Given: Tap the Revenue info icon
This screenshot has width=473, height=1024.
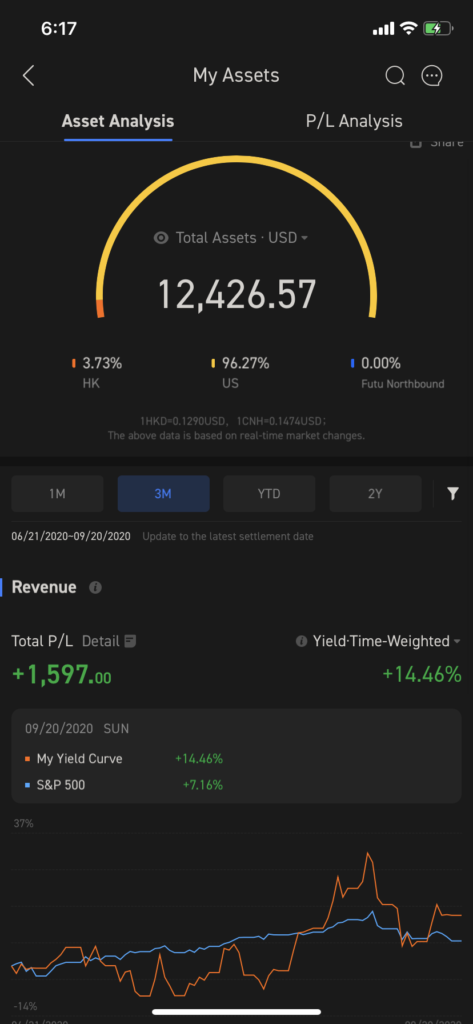Looking at the screenshot, I should click(95, 588).
